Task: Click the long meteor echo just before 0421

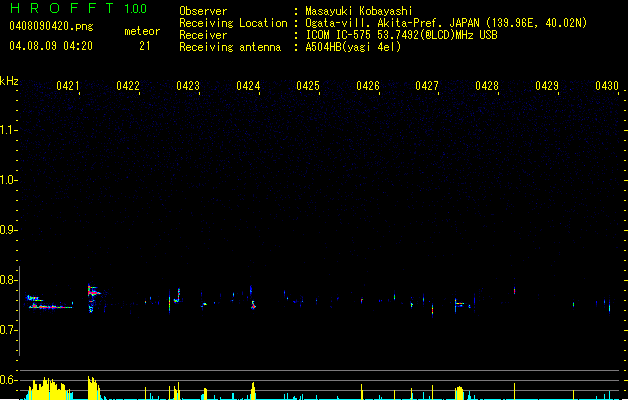Action: [50, 303]
